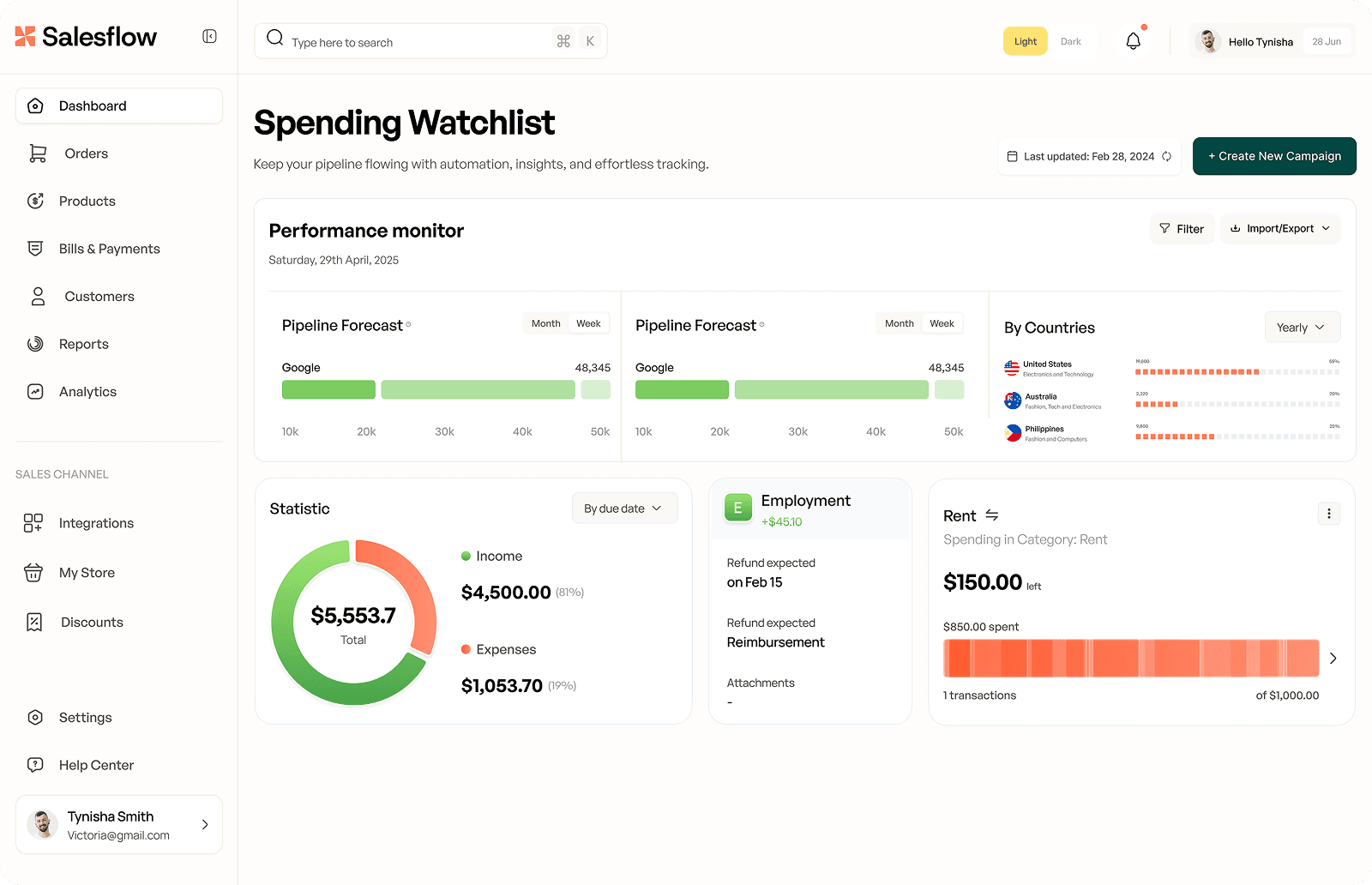
Task: Select Week in first Pipeline Forecast
Action: tap(588, 323)
